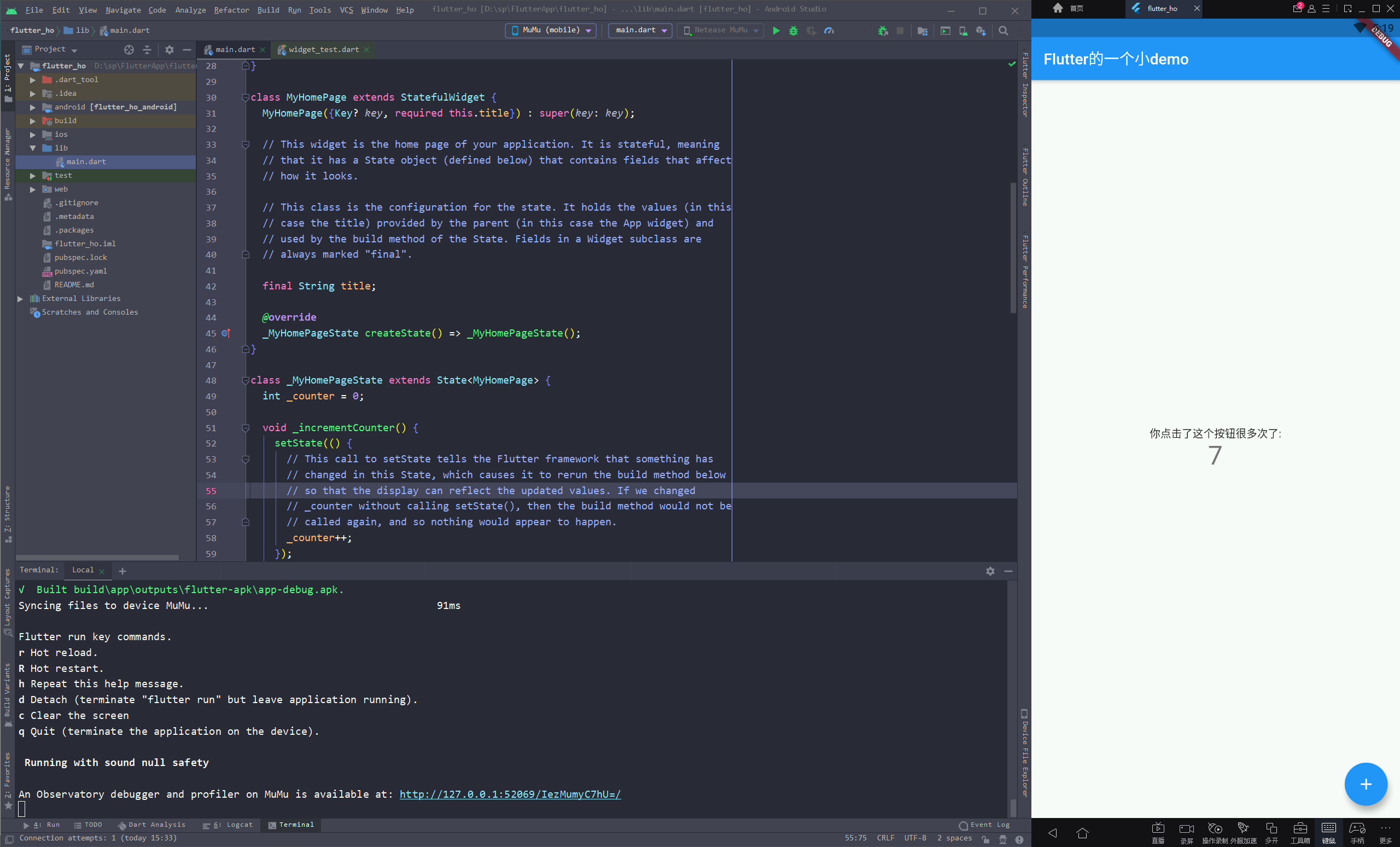The height and width of the screenshot is (847, 1400).
Task: Switch to widget_test.dart editor tab
Action: pyautogui.click(x=323, y=49)
